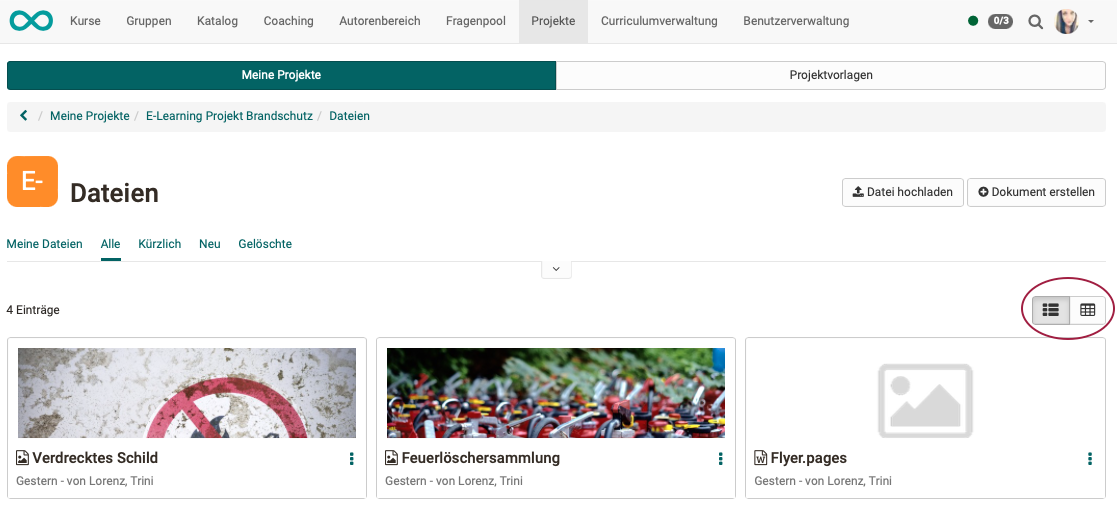The height and width of the screenshot is (507, 1117).
Task: Click document file icon of Flyer.pages
Action: click(x=760, y=458)
